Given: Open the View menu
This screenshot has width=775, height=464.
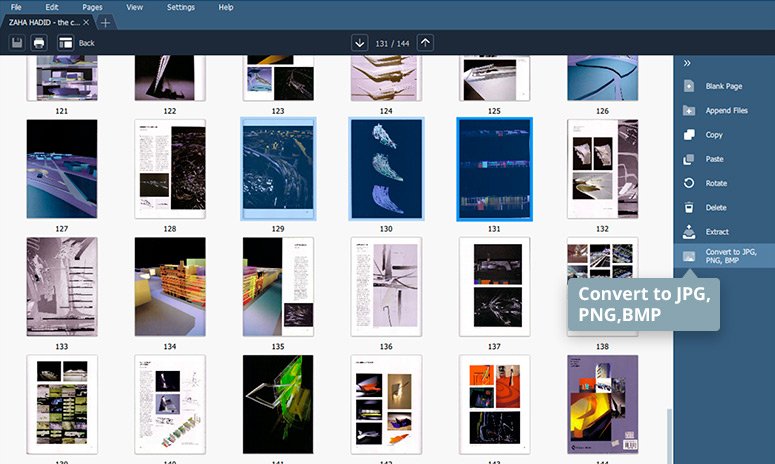Looking at the screenshot, I should pyautogui.click(x=134, y=7).
